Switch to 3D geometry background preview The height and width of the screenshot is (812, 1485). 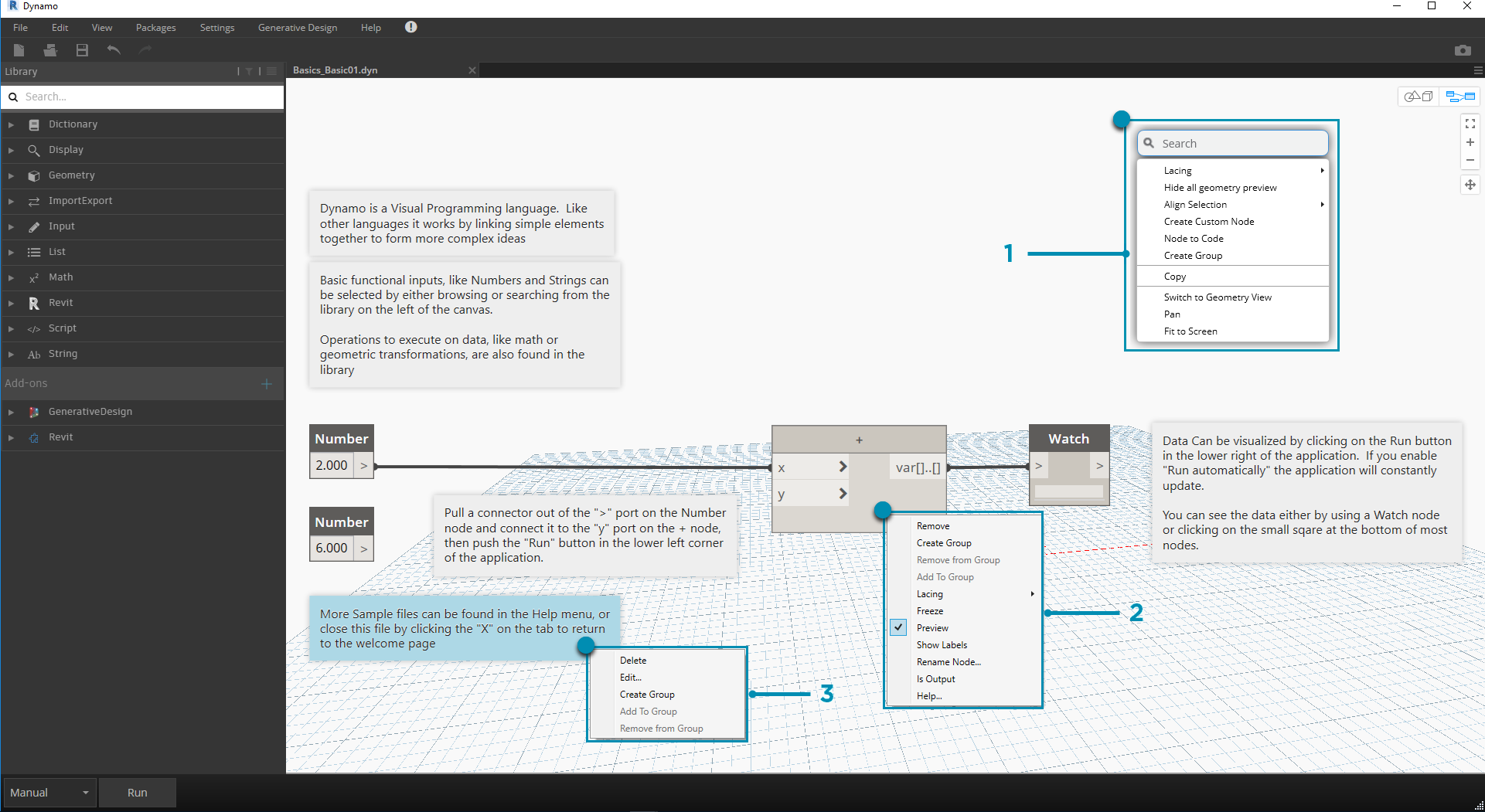(1419, 97)
